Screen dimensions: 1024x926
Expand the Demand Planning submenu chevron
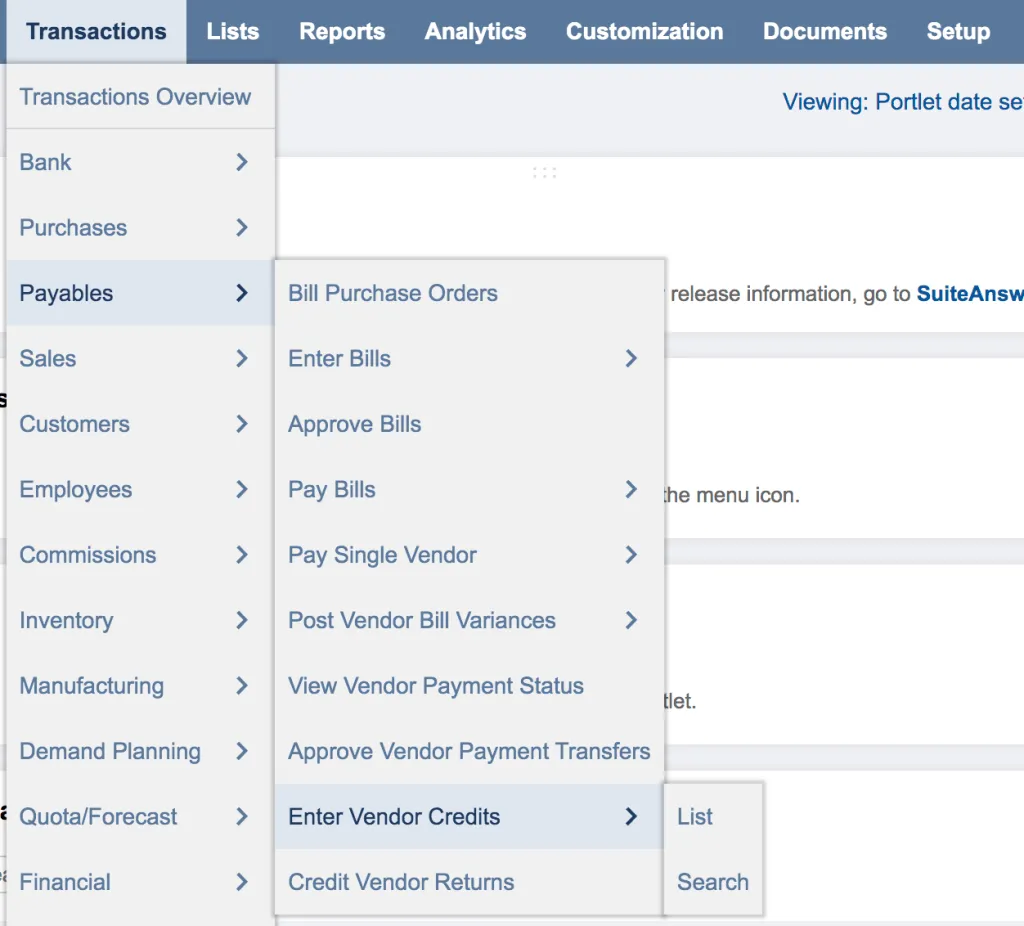tap(242, 751)
